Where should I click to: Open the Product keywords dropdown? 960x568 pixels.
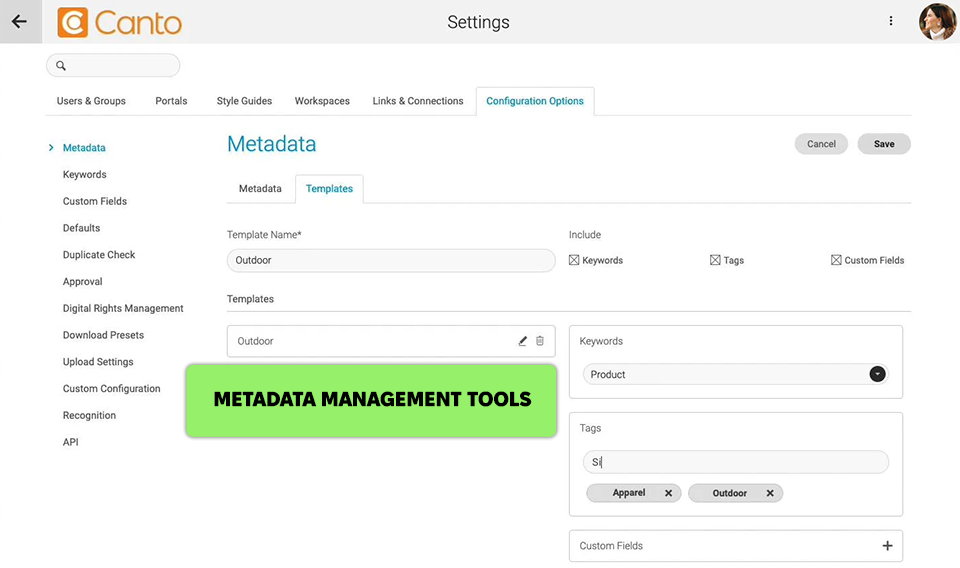(x=877, y=374)
